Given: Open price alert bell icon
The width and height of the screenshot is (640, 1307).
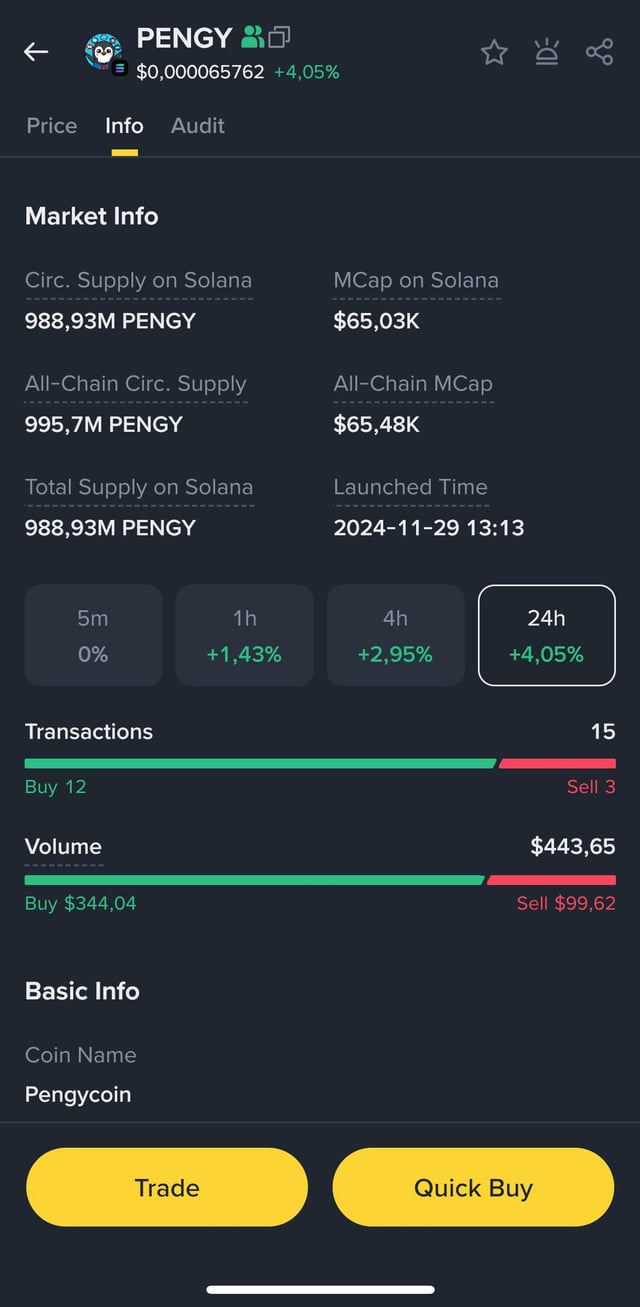Looking at the screenshot, I should [546, 52].
